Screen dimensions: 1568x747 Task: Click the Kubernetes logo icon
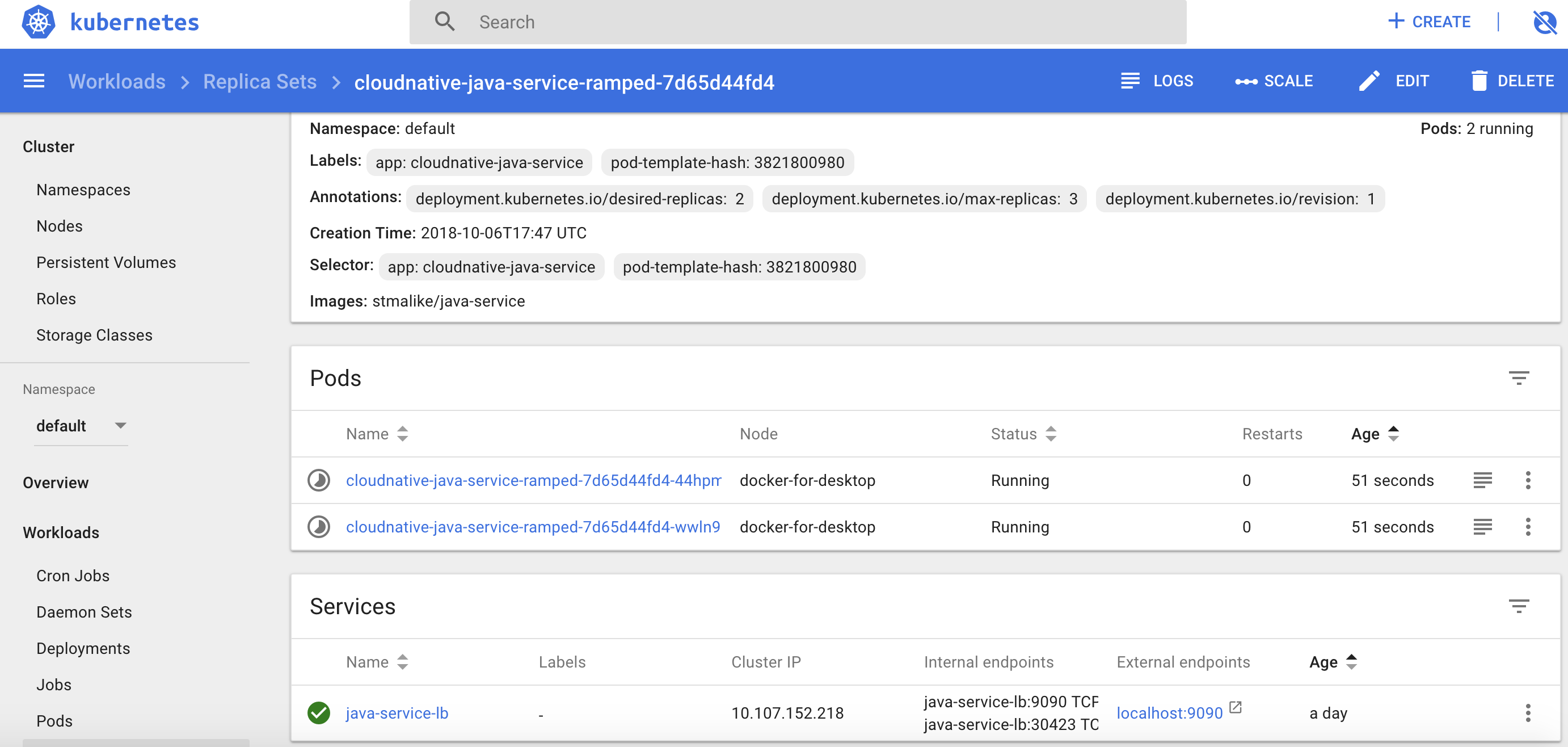tap(39, 23)
